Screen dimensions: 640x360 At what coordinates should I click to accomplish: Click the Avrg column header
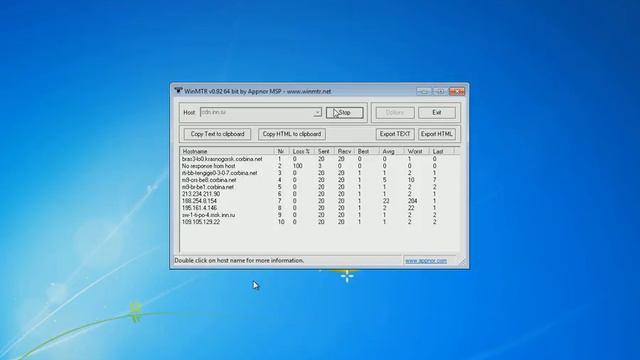click(x=391, y=151)
